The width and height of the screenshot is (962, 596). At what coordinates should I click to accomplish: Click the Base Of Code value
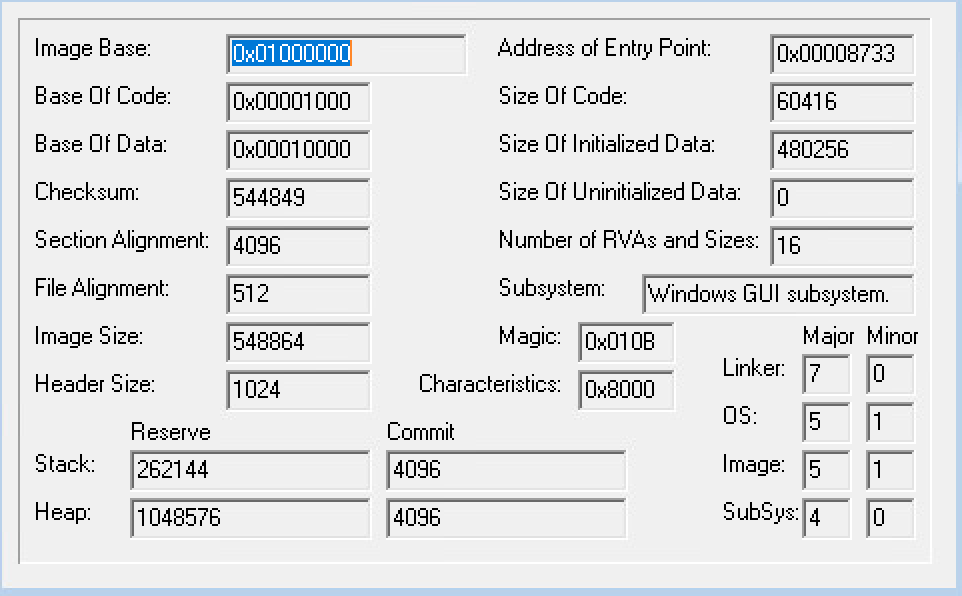(x=297, y=103)
